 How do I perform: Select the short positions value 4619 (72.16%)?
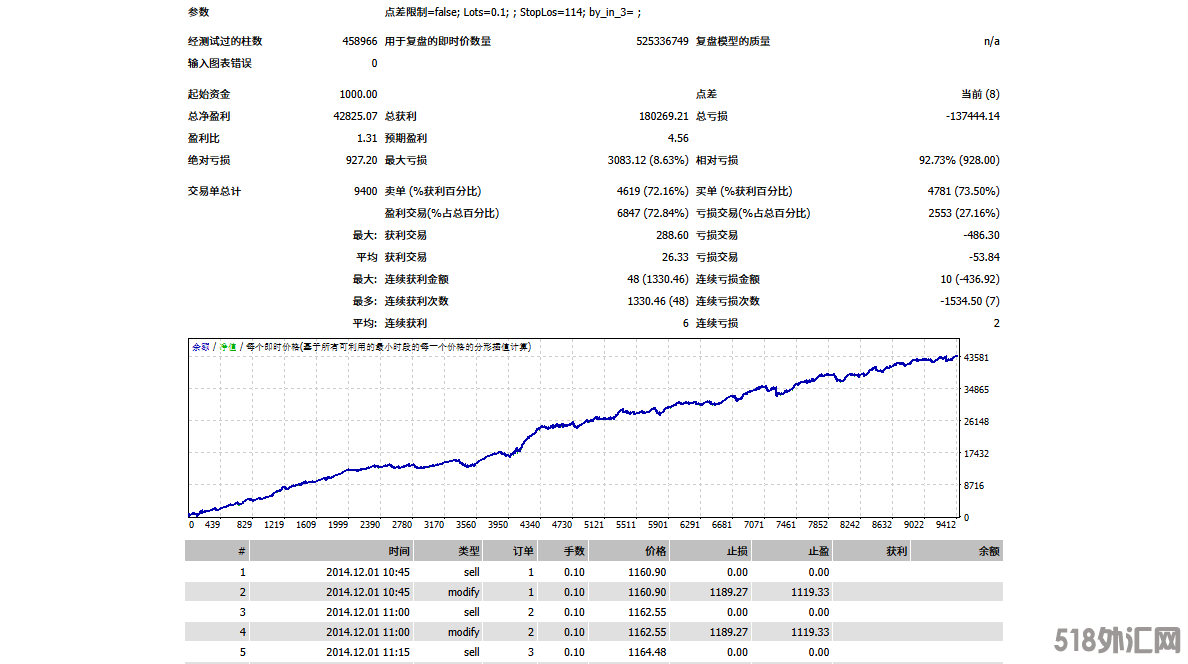(652, 191)
